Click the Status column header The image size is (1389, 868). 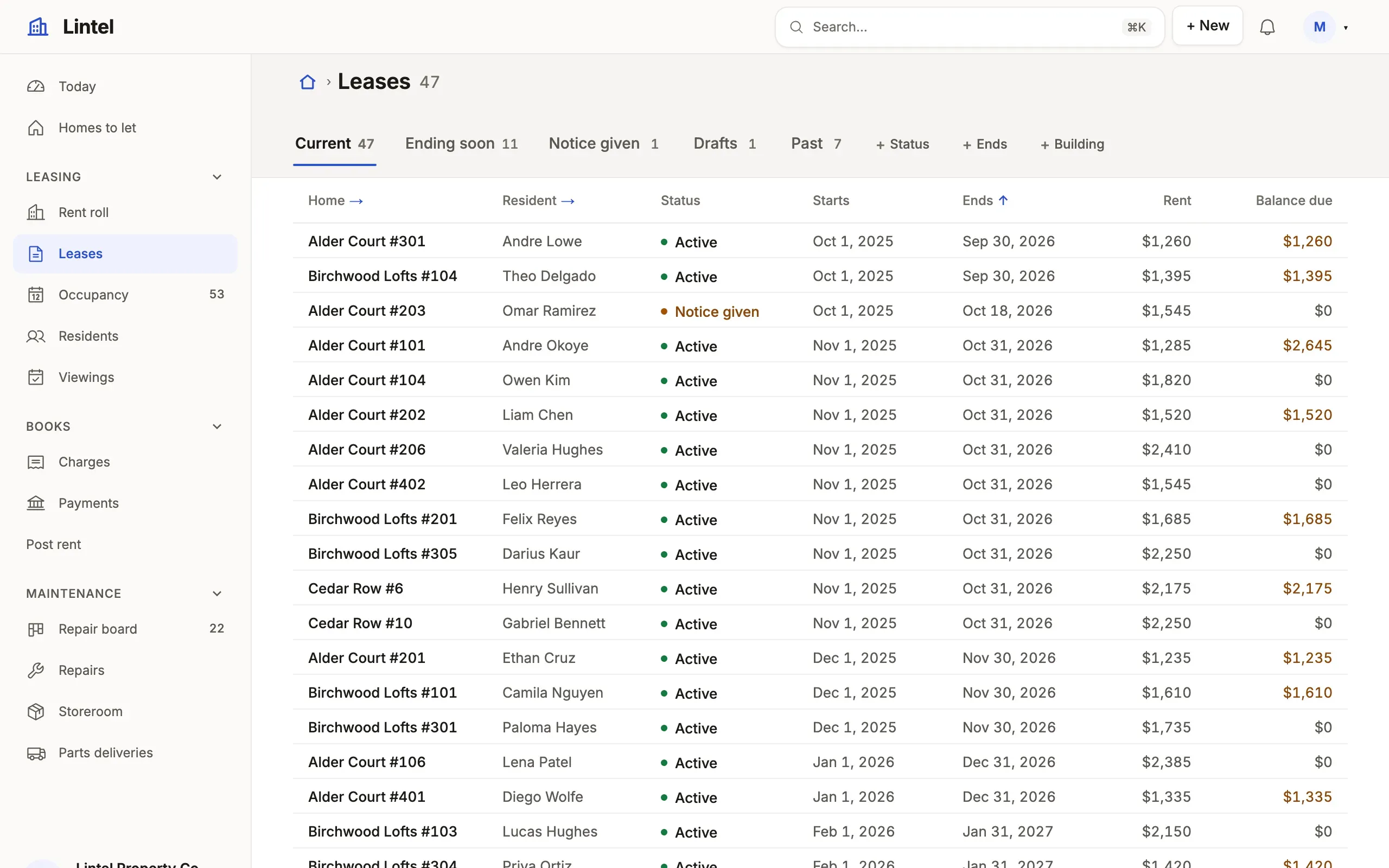tap(680, 200)
